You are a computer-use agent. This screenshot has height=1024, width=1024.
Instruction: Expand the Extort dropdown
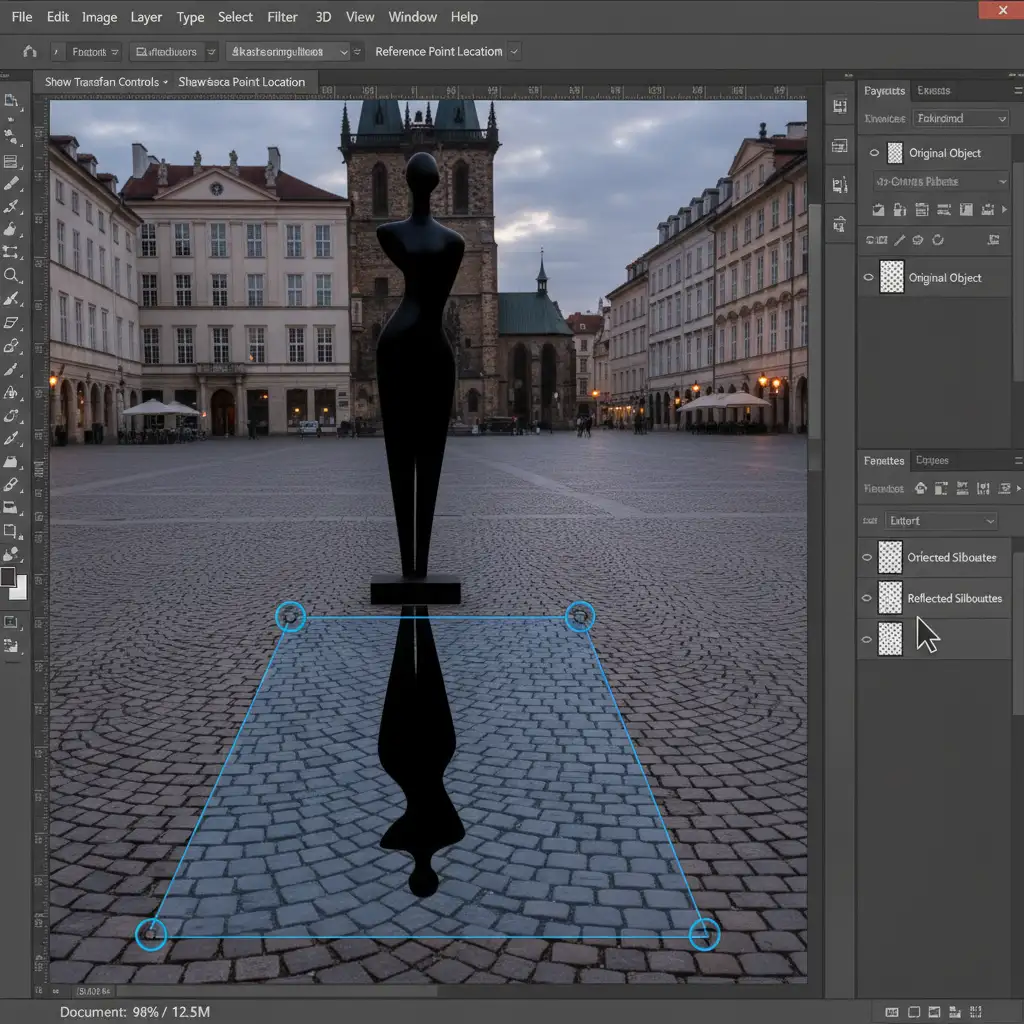pos(941,520)
